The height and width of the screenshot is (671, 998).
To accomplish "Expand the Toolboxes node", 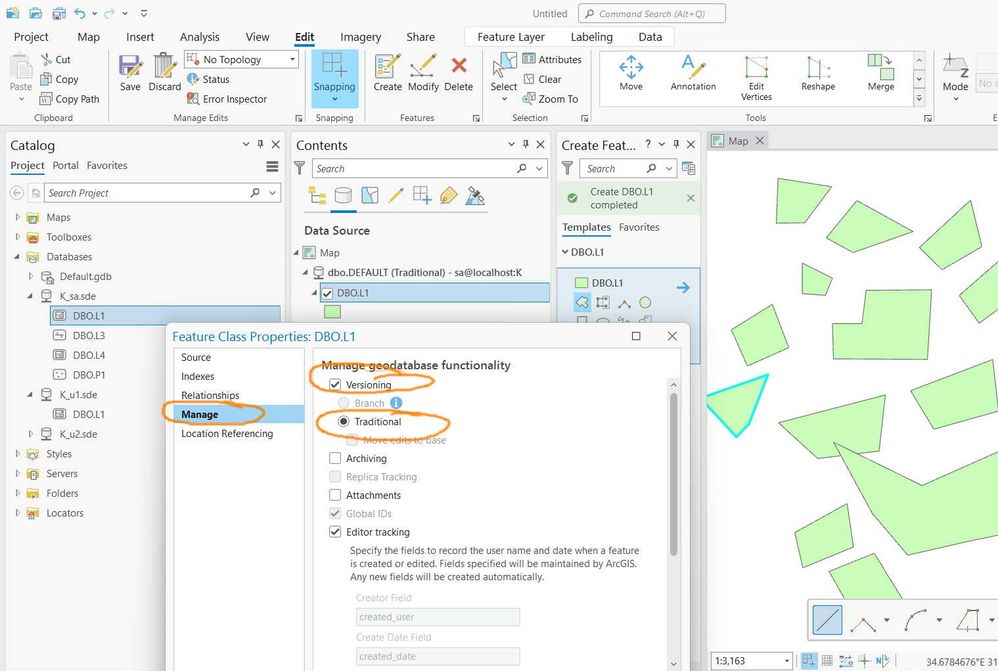I will [18, 237].
